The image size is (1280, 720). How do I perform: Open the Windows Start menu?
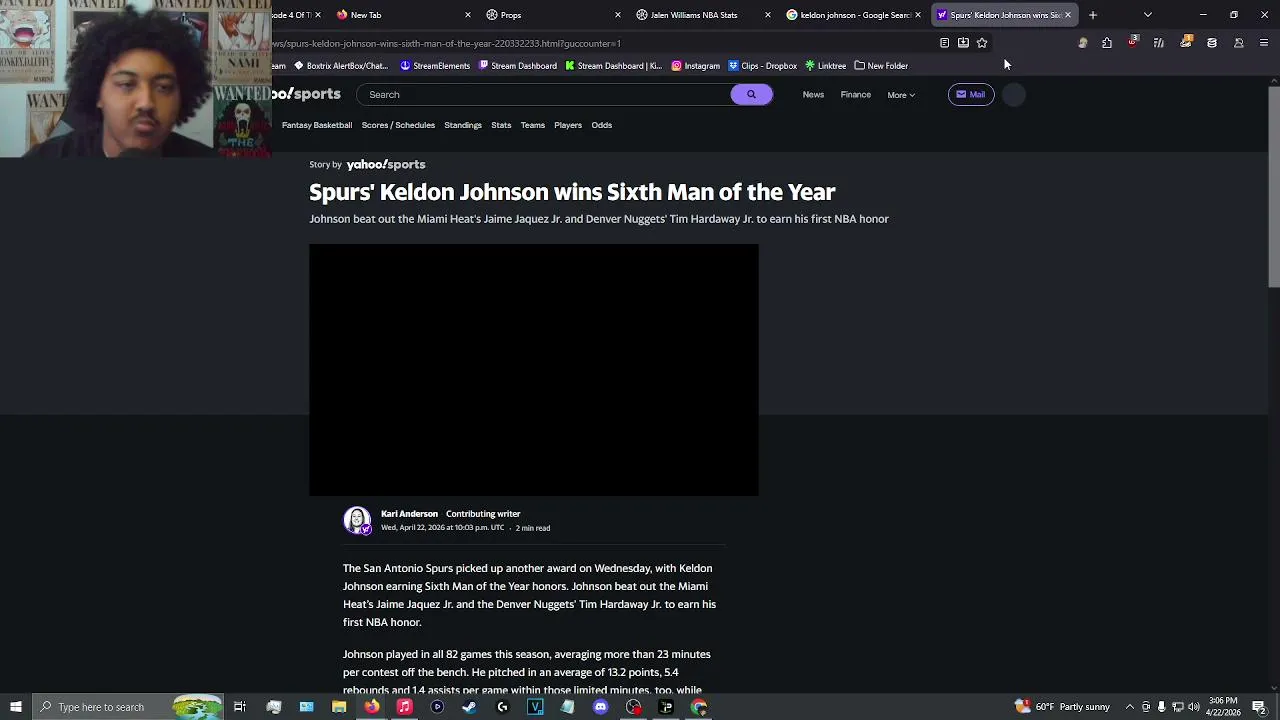click(15, 707)
